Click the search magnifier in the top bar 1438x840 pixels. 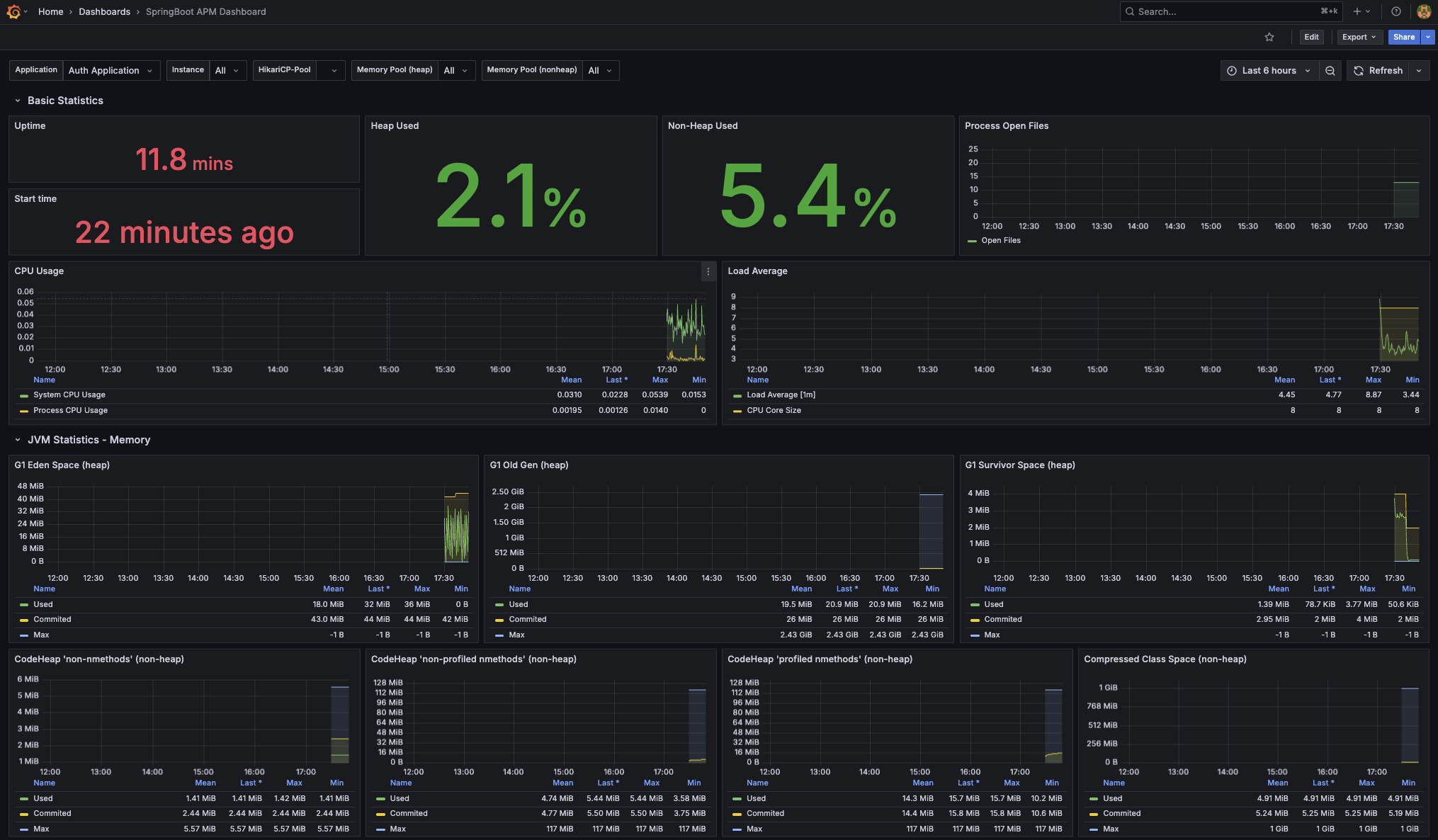(1130, 11)
